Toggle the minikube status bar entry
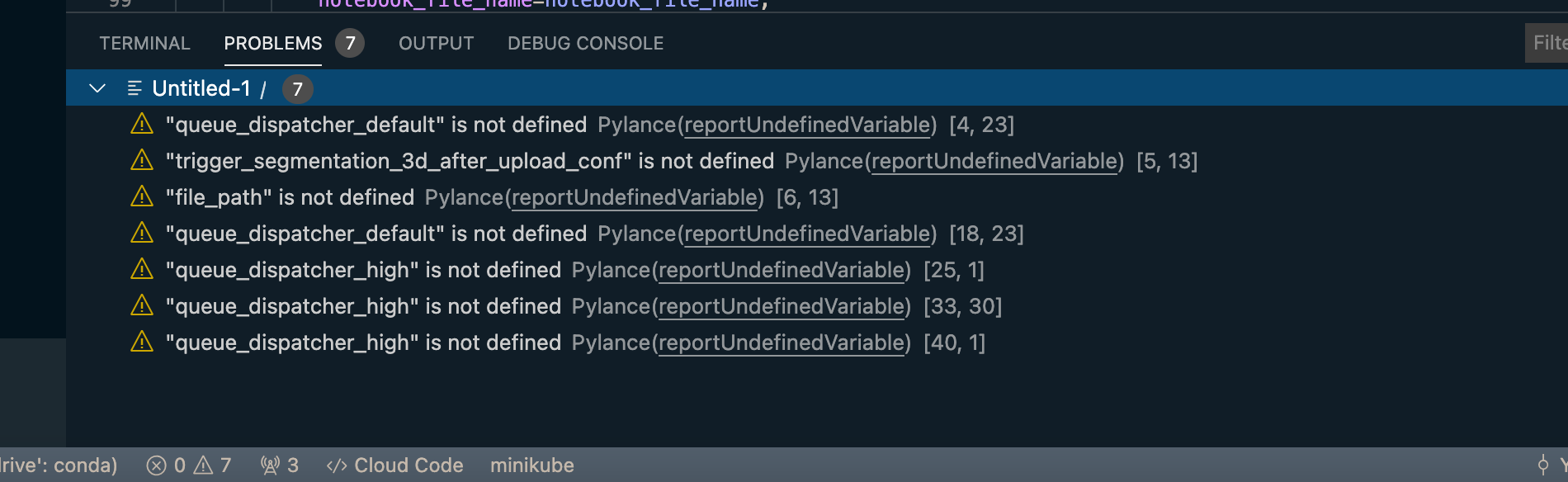 point(531,465)
